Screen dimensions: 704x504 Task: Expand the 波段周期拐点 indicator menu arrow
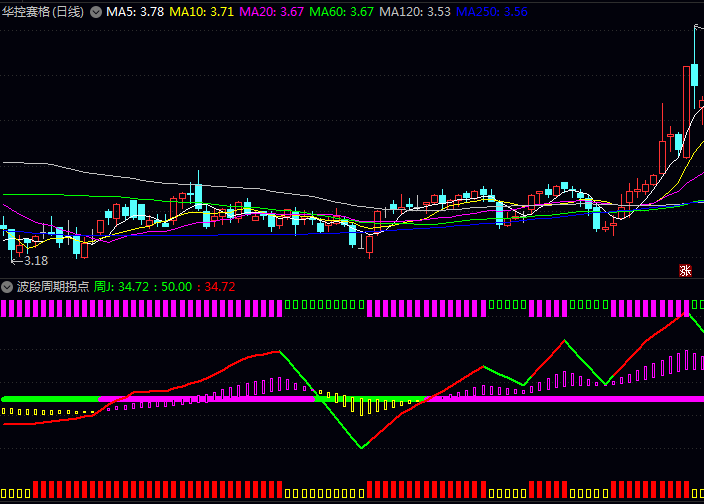point(7,286)
